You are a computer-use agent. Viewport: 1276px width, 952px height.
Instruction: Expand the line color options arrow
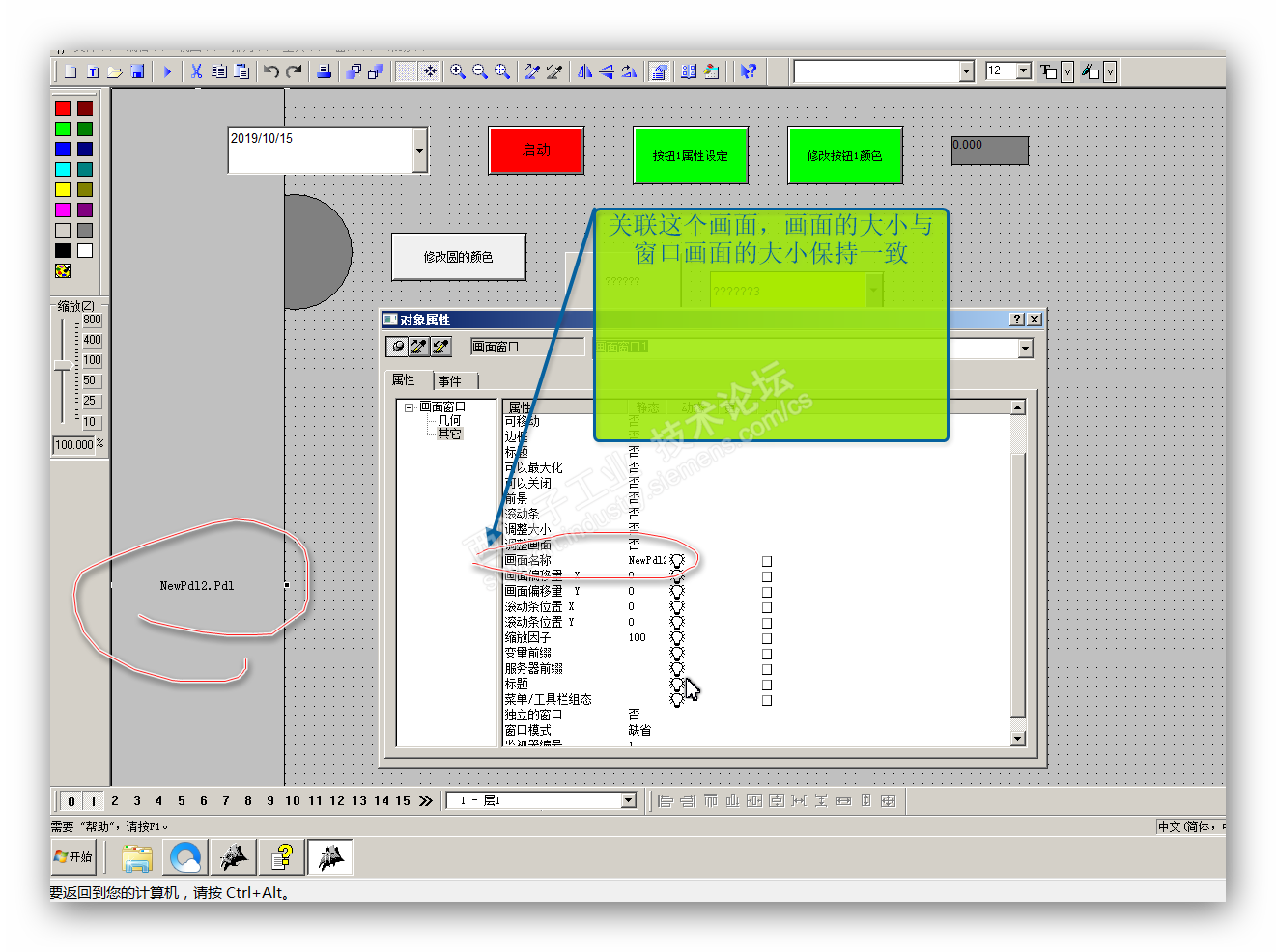tap(1110, 71)
